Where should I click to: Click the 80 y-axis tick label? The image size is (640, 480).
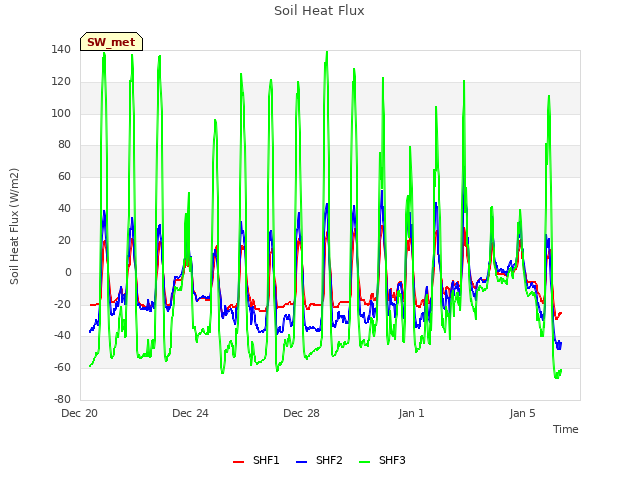tap(64, 144)
